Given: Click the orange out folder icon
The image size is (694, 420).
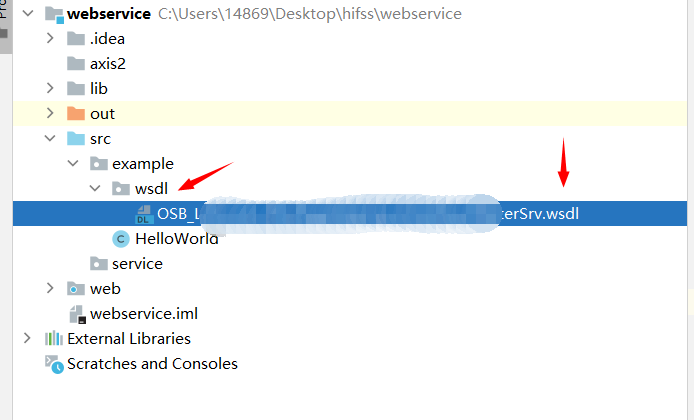Looking at the screenshot, I should pyautogui.click(x=76, y=114).
